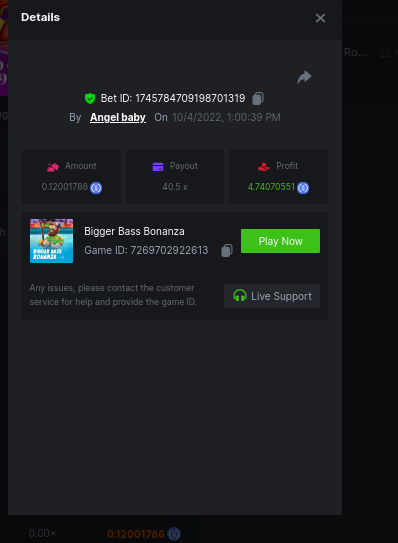This screenshot has height=543, width=398.
Task: Close the Details dialog
Action: pyautogui.click(x=320, y=18)
